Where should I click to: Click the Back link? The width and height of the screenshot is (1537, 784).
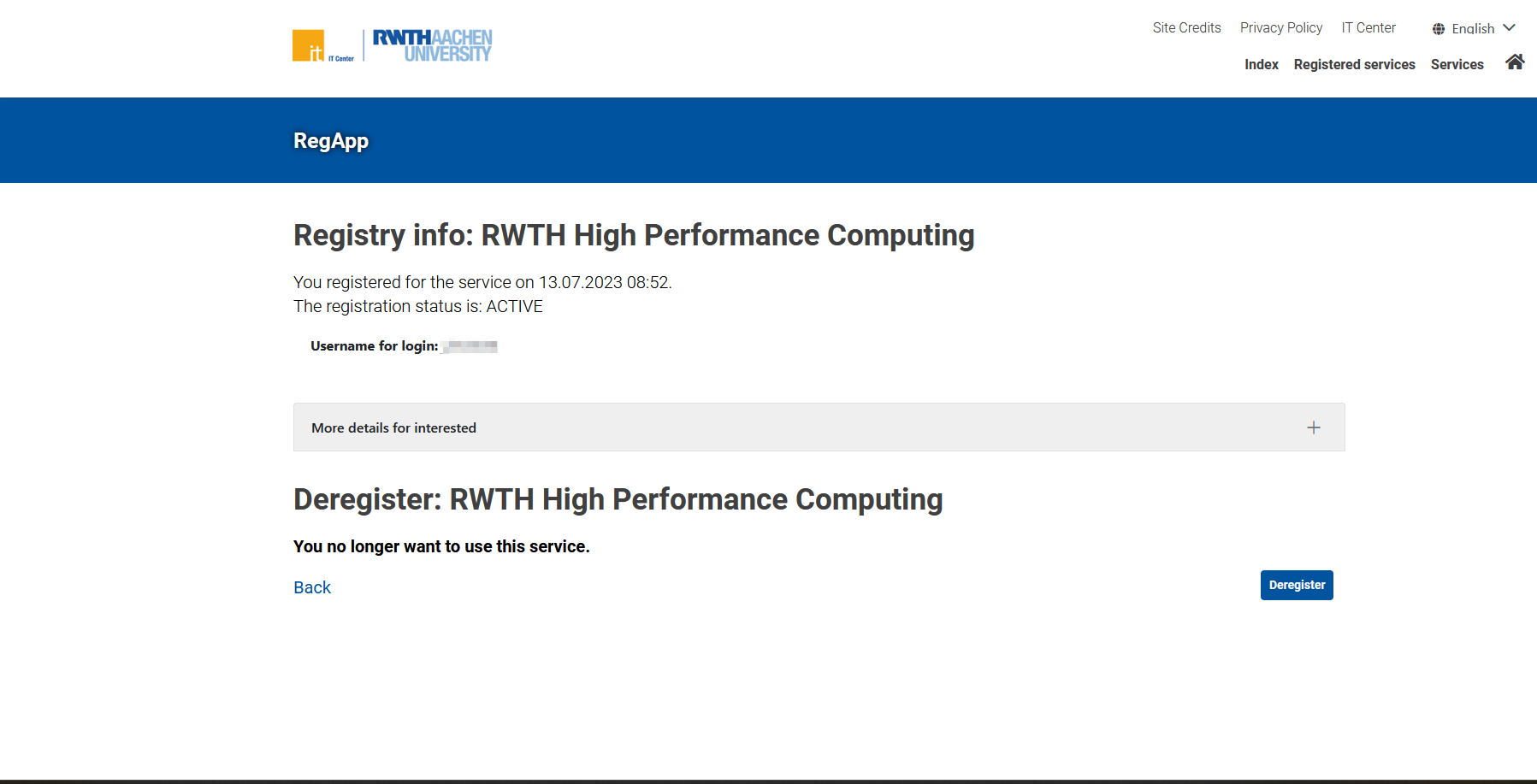(312, 587)
